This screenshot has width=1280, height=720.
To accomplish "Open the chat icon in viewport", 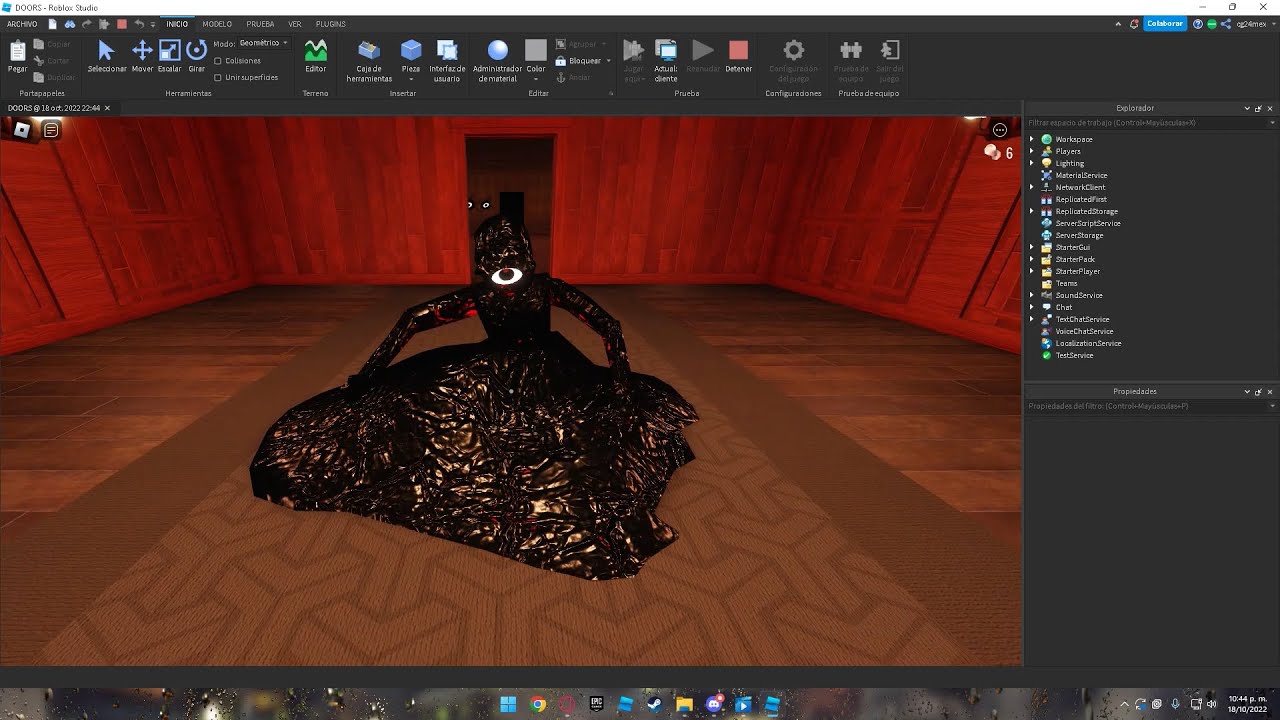I will (51, 130).
